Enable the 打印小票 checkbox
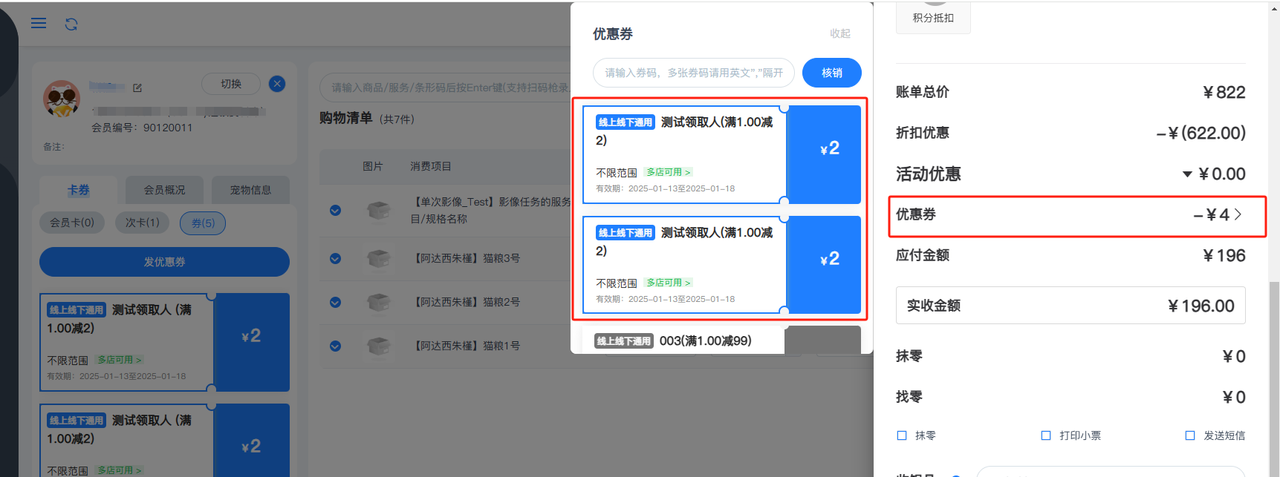Viewport: 1280px width, 477px height. coord(1046,436)
